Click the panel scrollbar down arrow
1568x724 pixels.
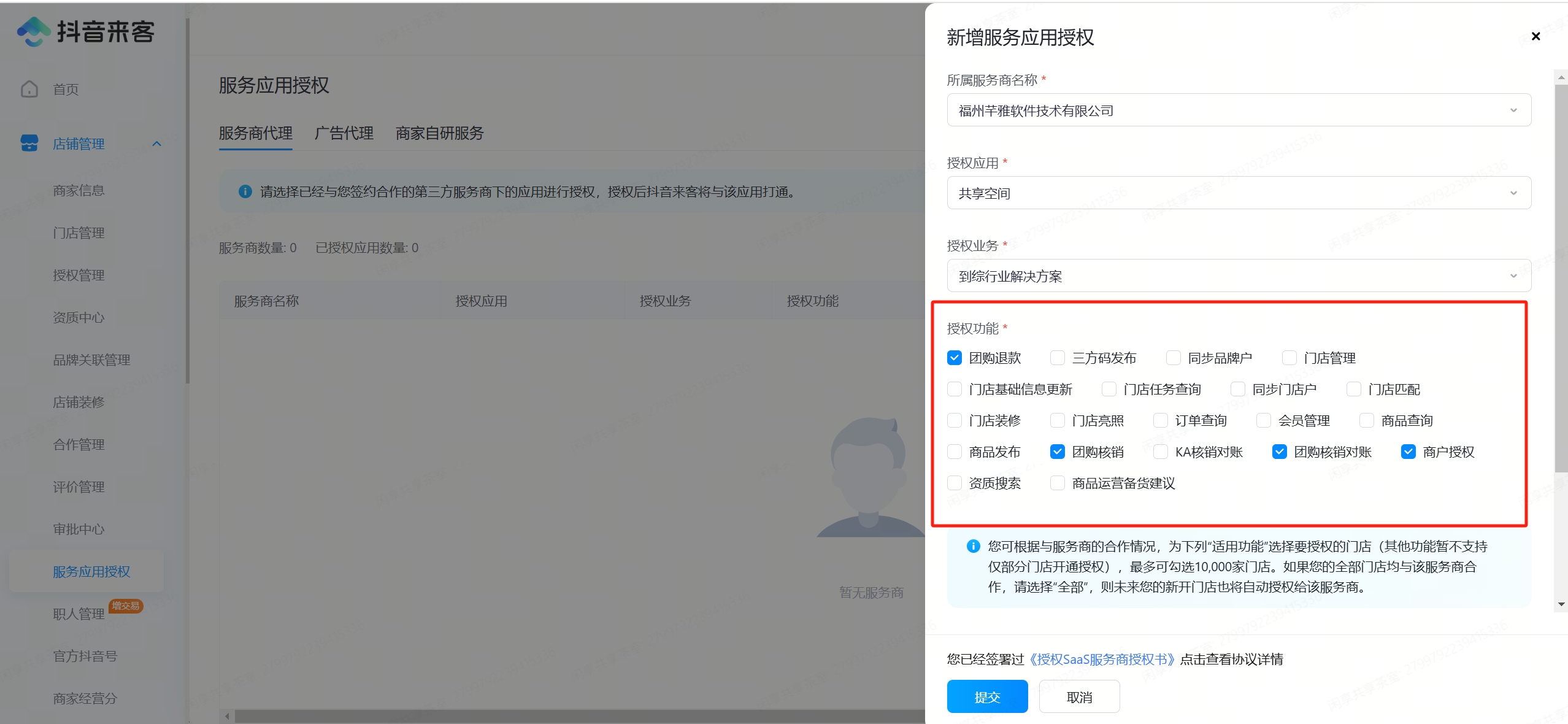coord(1561,604)
